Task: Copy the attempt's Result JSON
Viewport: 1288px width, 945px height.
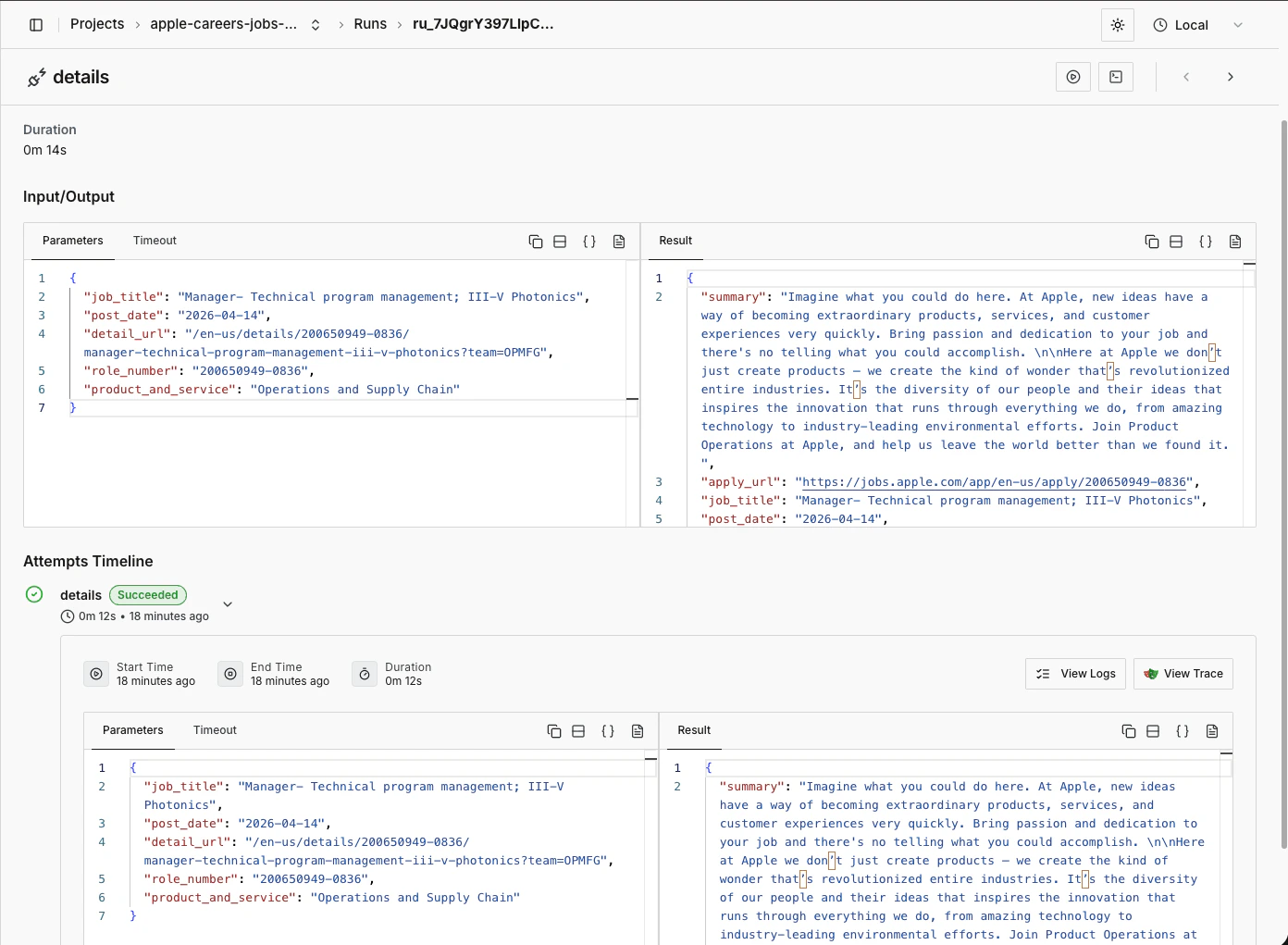Action: tap(1129, 731)
